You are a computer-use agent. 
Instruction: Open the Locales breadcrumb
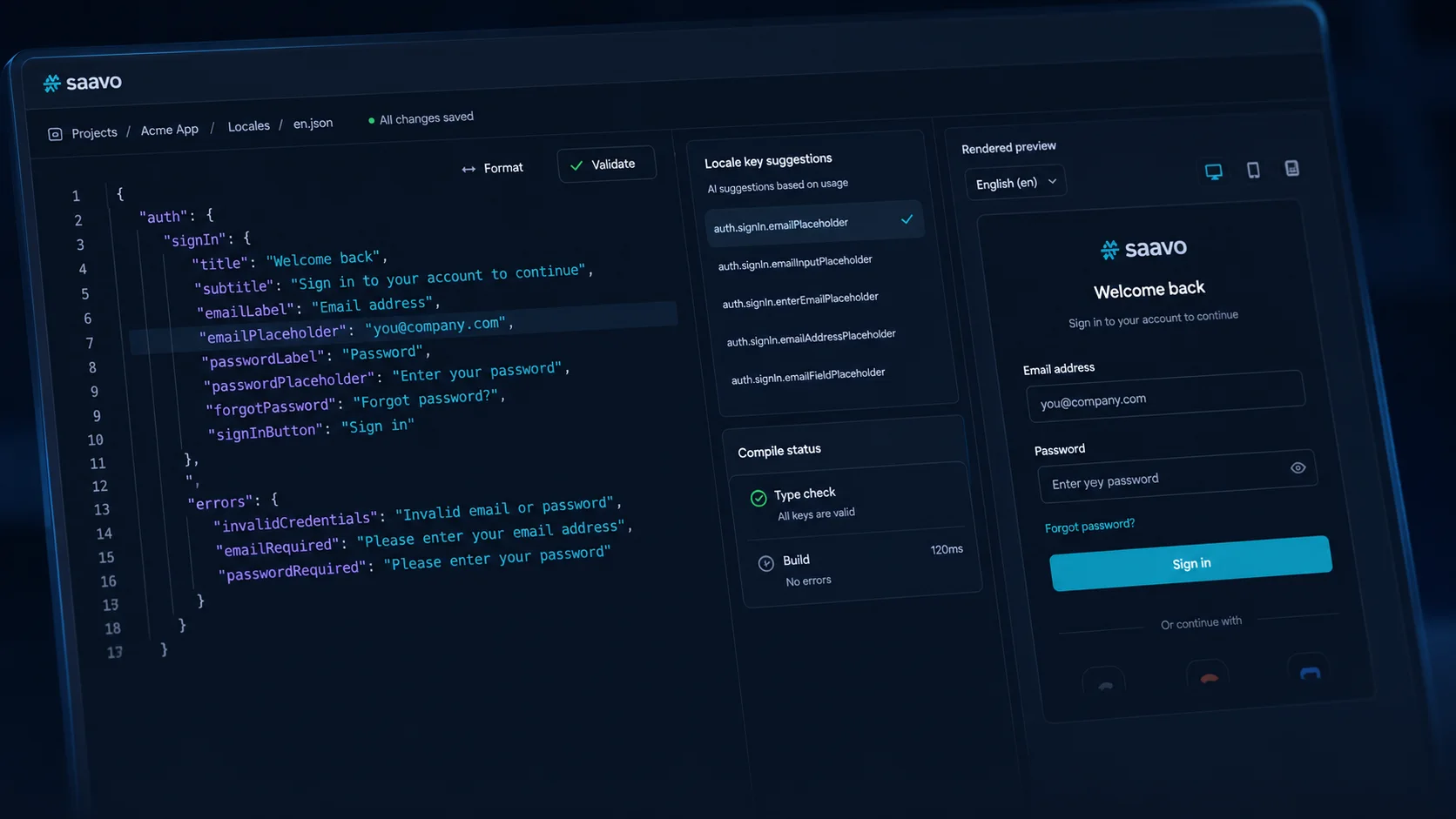point(249,126)
